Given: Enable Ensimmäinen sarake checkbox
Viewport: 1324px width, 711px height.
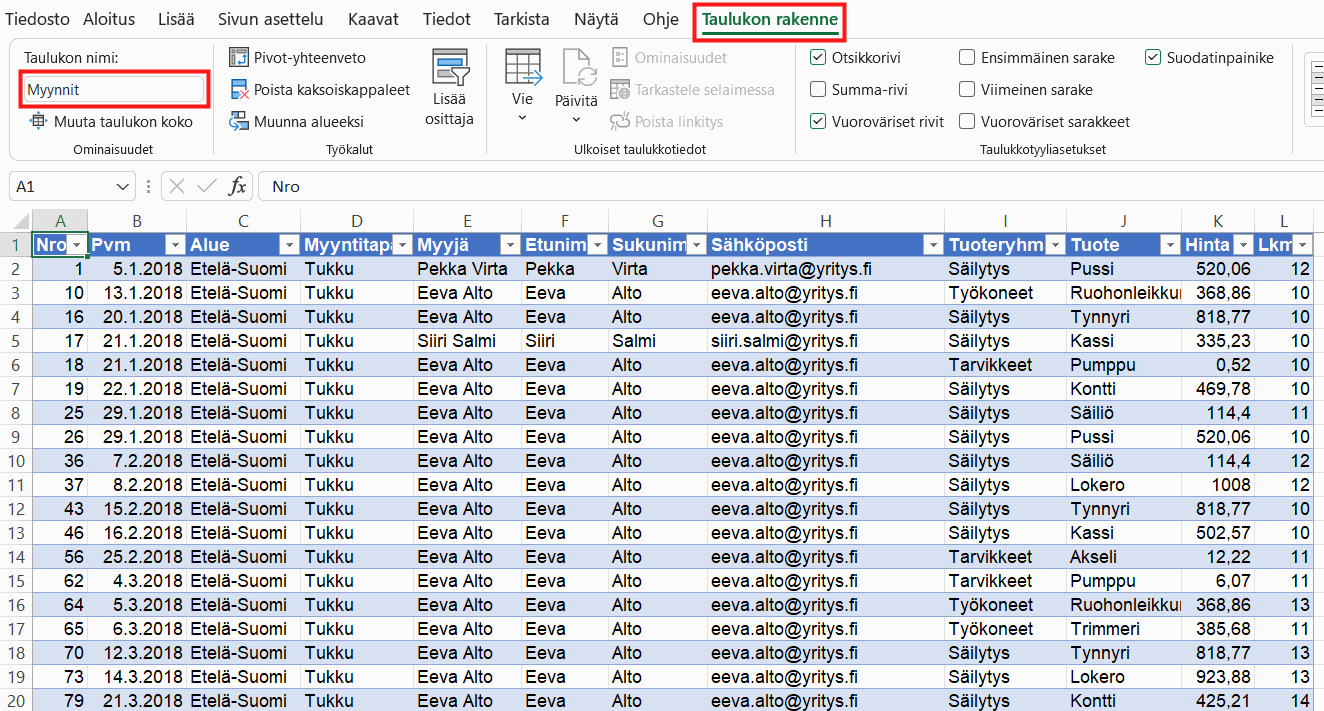Looking at the screenshot, I should (x=967, y=58).
